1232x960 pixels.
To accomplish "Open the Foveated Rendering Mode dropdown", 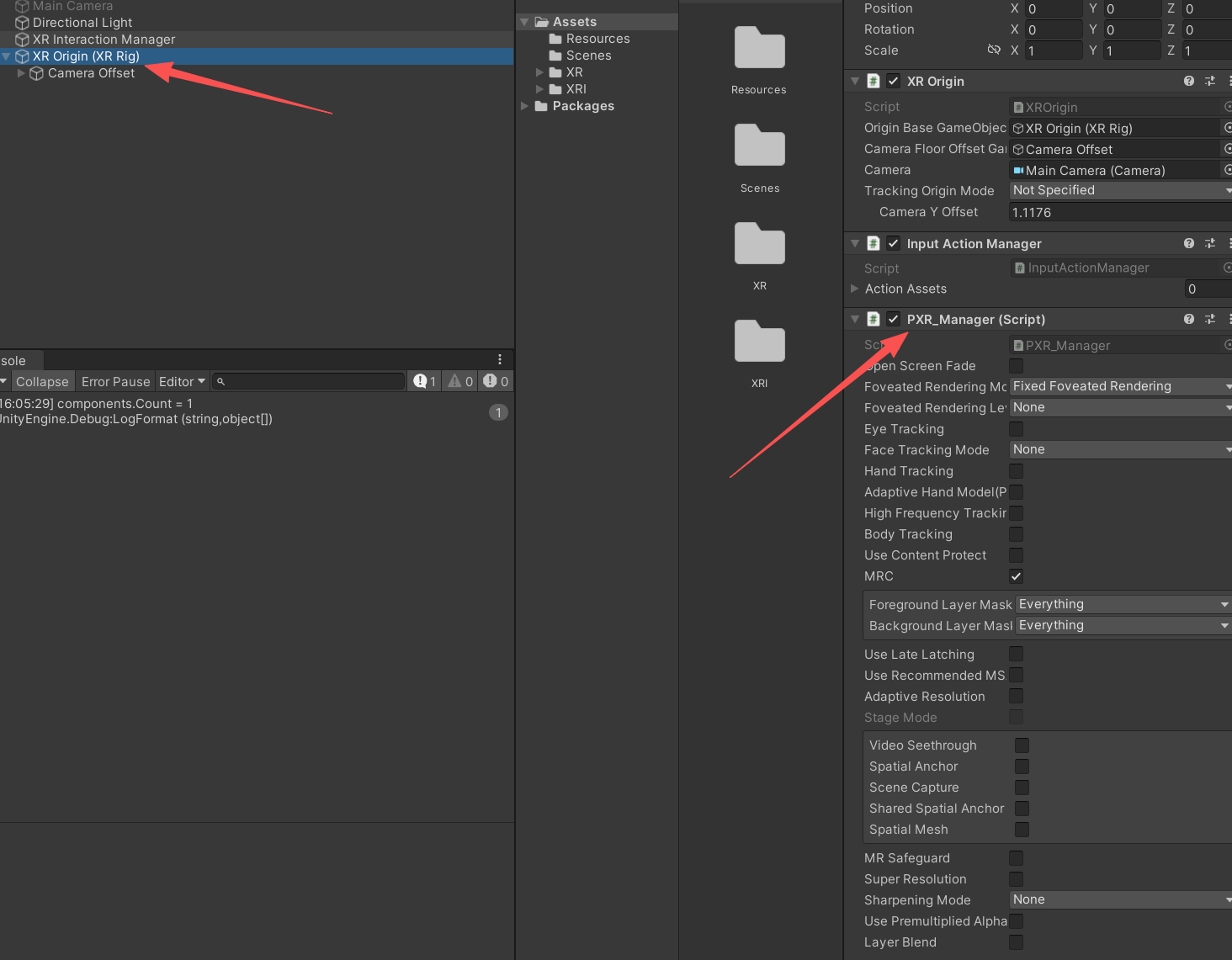I will [x=1119, y=386].
